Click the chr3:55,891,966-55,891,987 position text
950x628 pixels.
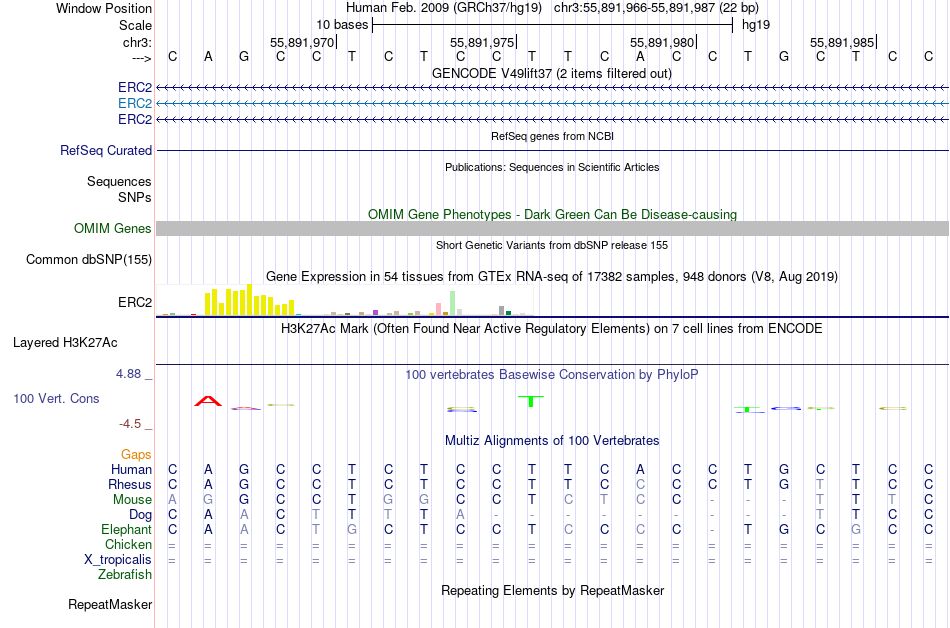coord(656,8)
